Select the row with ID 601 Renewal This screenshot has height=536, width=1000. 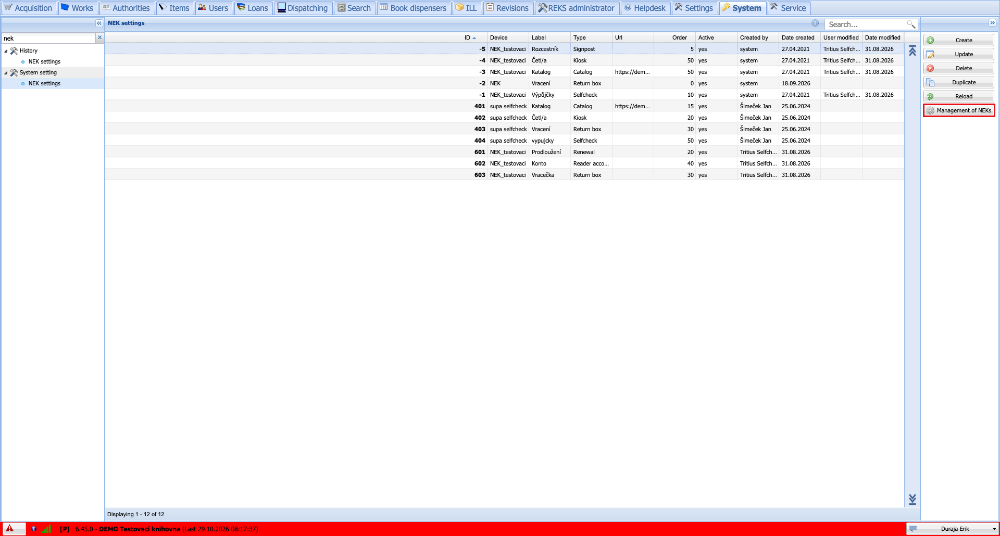click(x=504, y=152)
